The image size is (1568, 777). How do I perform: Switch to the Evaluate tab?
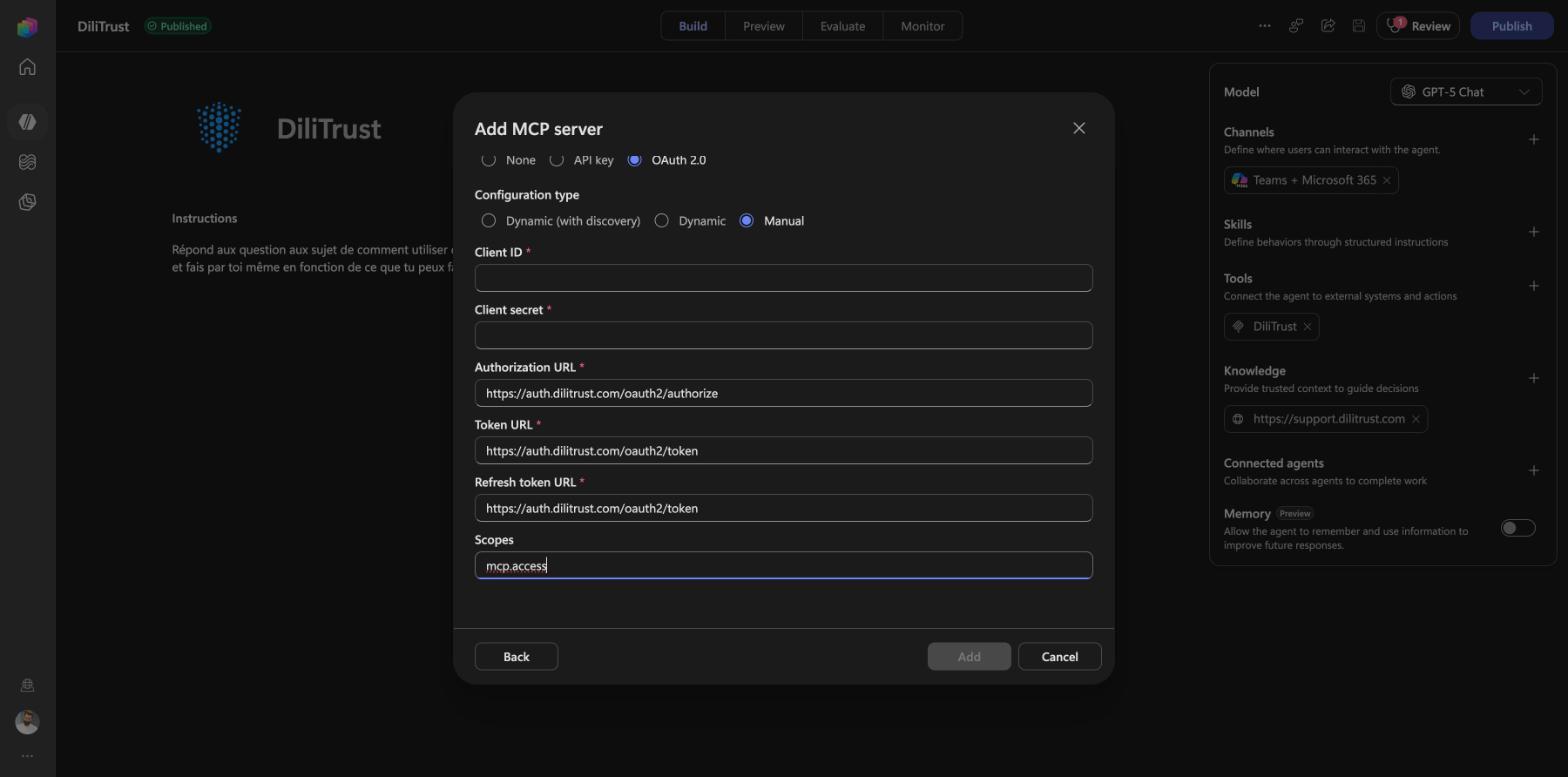[843, 26]
